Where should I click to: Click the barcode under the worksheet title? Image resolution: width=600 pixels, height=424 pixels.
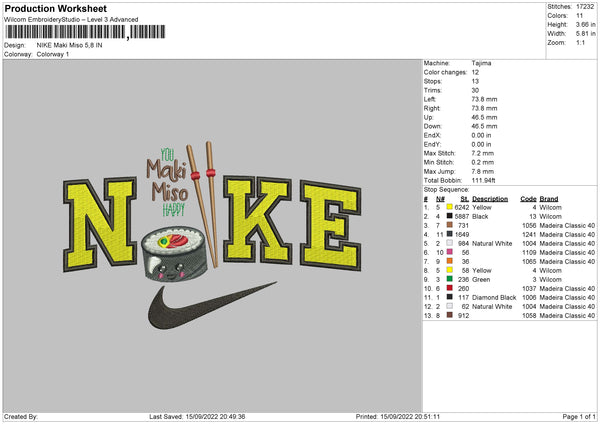pyautogui.click(x=85, y=32)
